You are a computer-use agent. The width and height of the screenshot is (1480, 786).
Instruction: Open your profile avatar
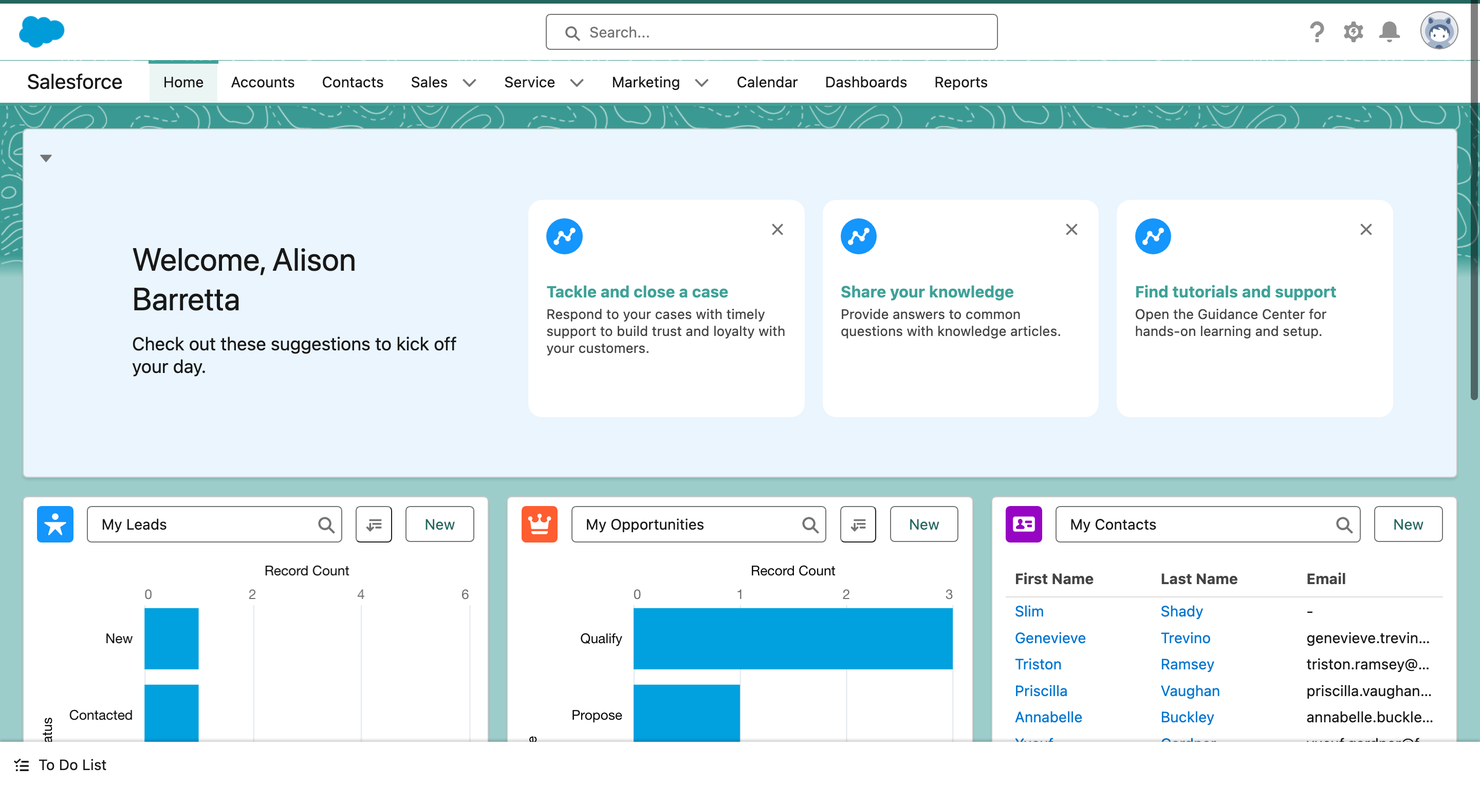click(x=1438, y=31)
